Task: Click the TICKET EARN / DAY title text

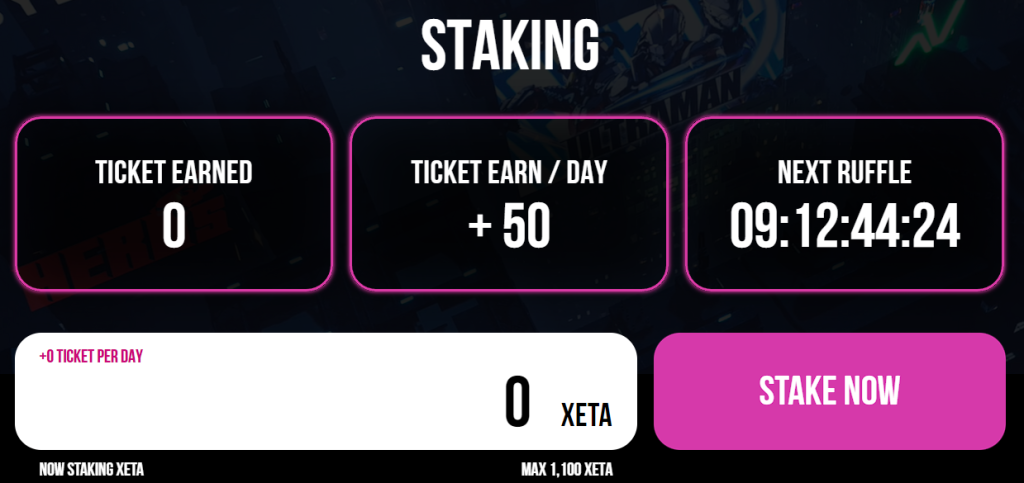Action: [509, 172]
